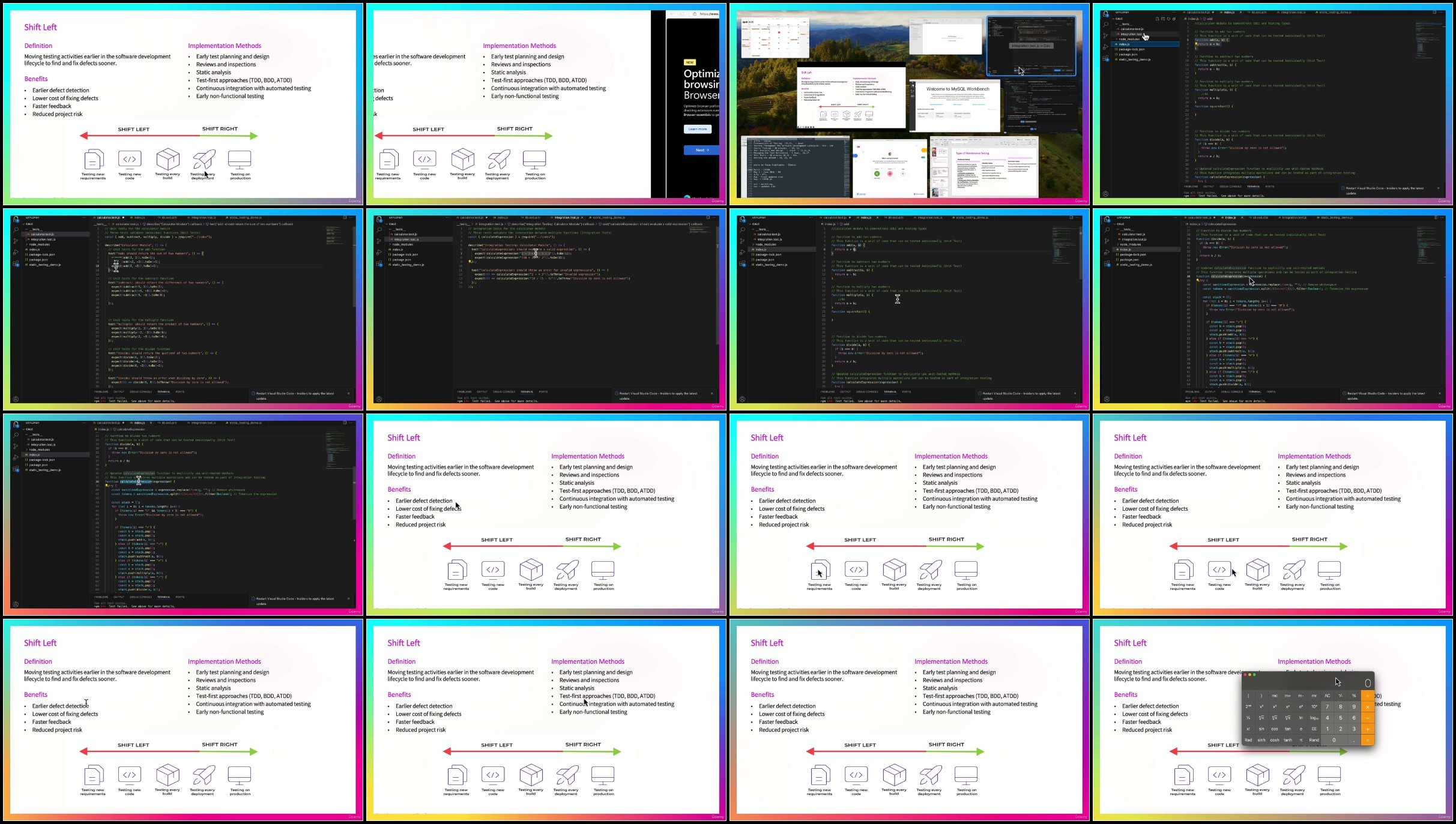This screenshot has height=824, width=1456.
Task: Click the divide key on Calculator
Action: tap(1368, 696)
